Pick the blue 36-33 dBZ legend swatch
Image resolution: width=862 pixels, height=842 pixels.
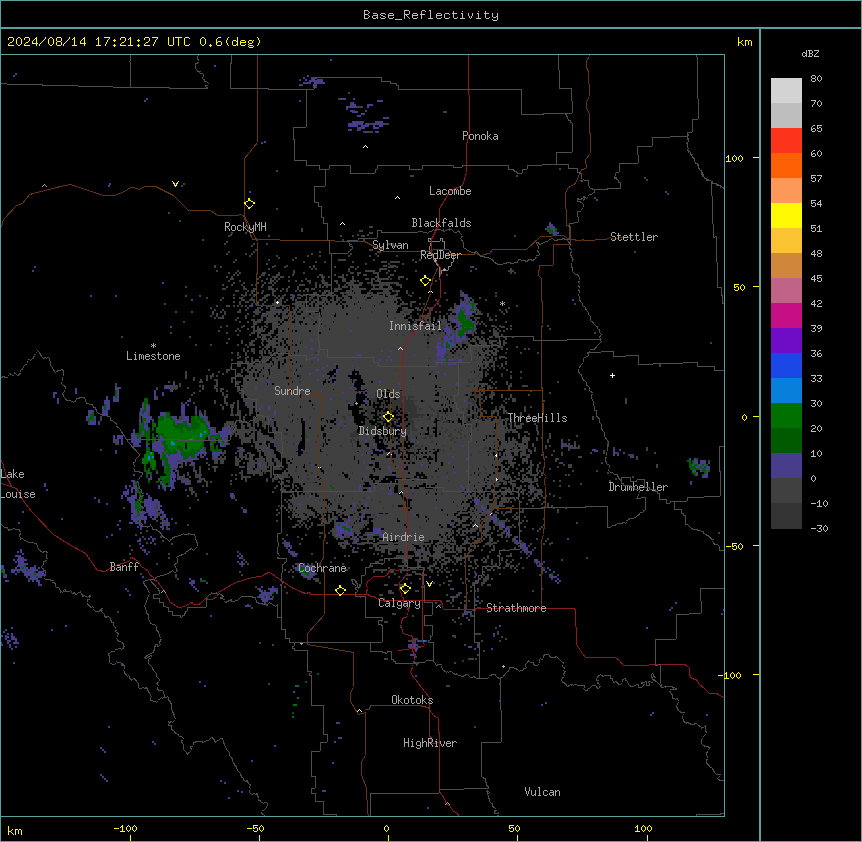coord(786,365)
